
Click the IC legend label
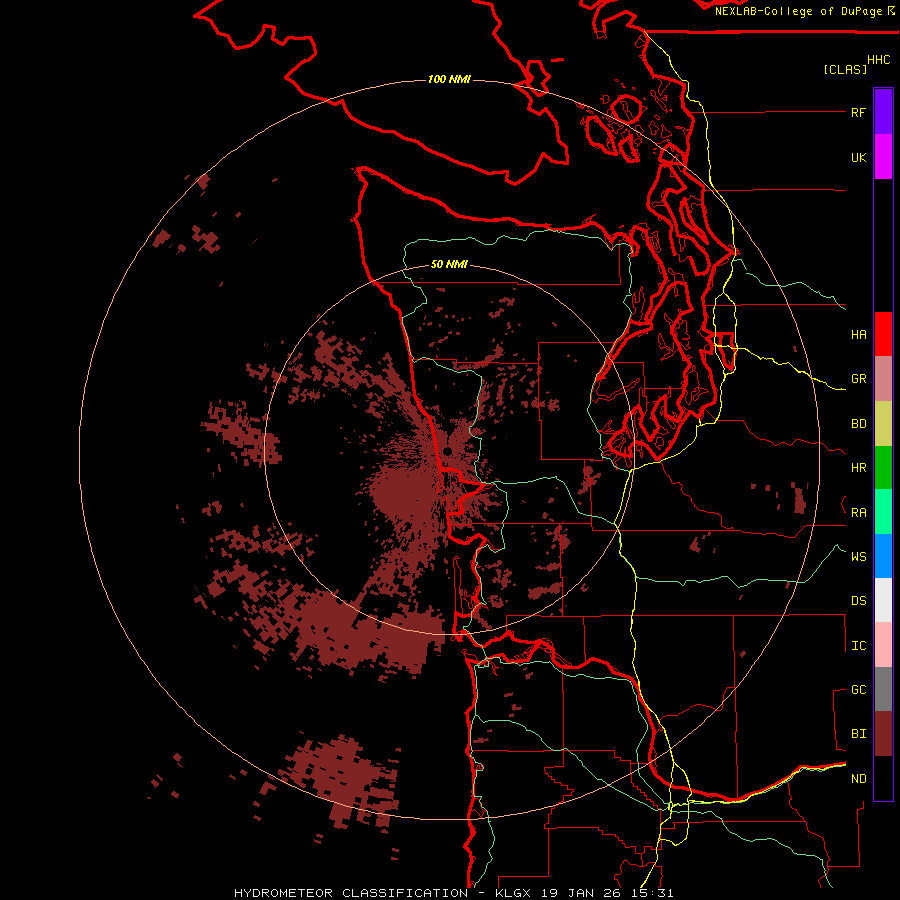(x=858, y=645)
